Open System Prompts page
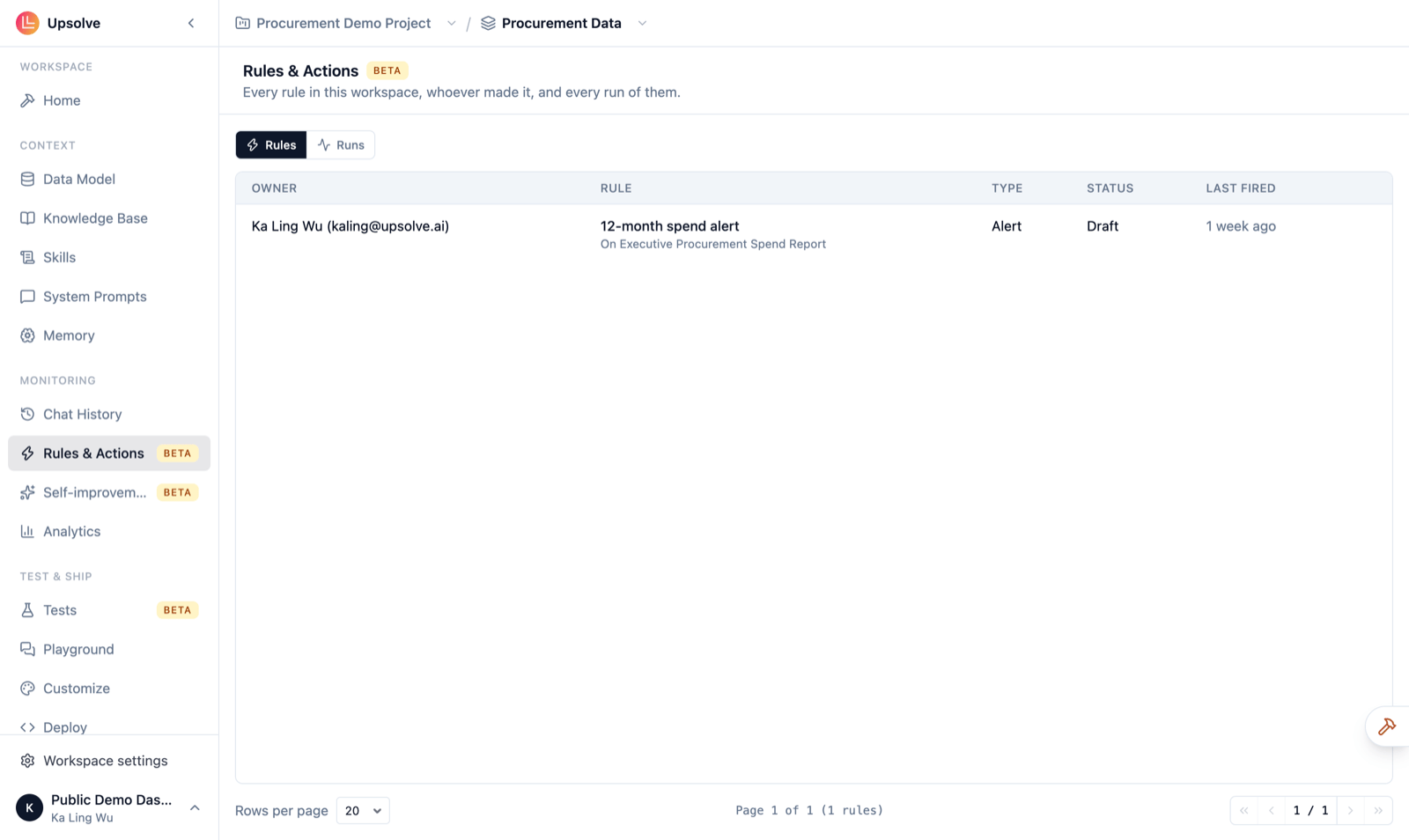 coord(109,297)
